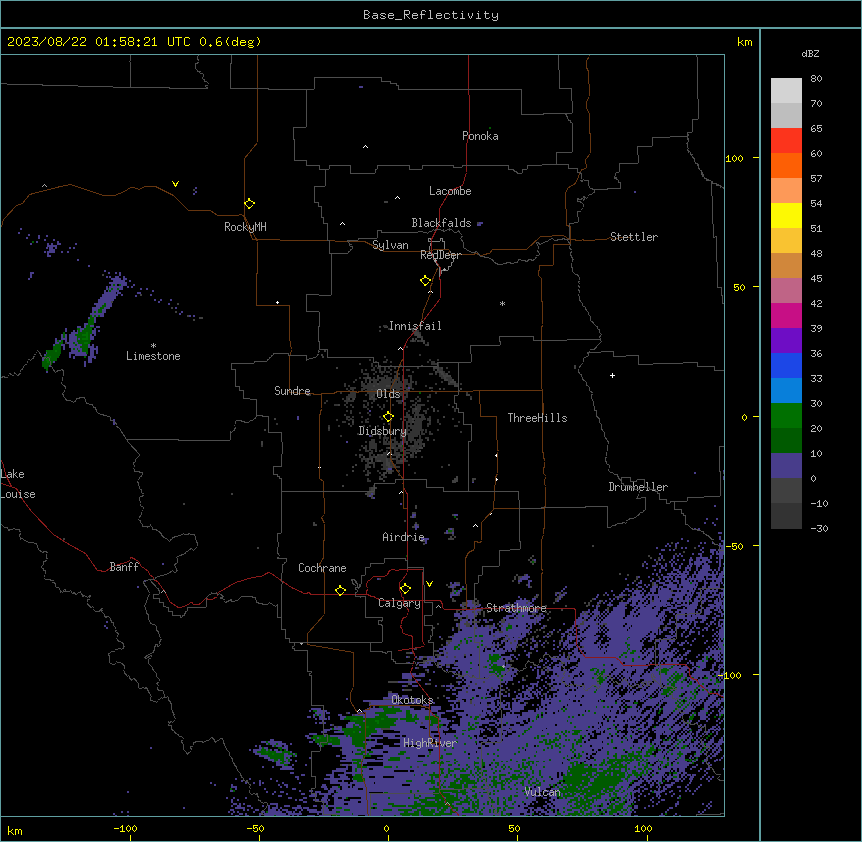Screen dimensions: 862x842
Task: Click the Drumheller label
Action: [638, 487]
